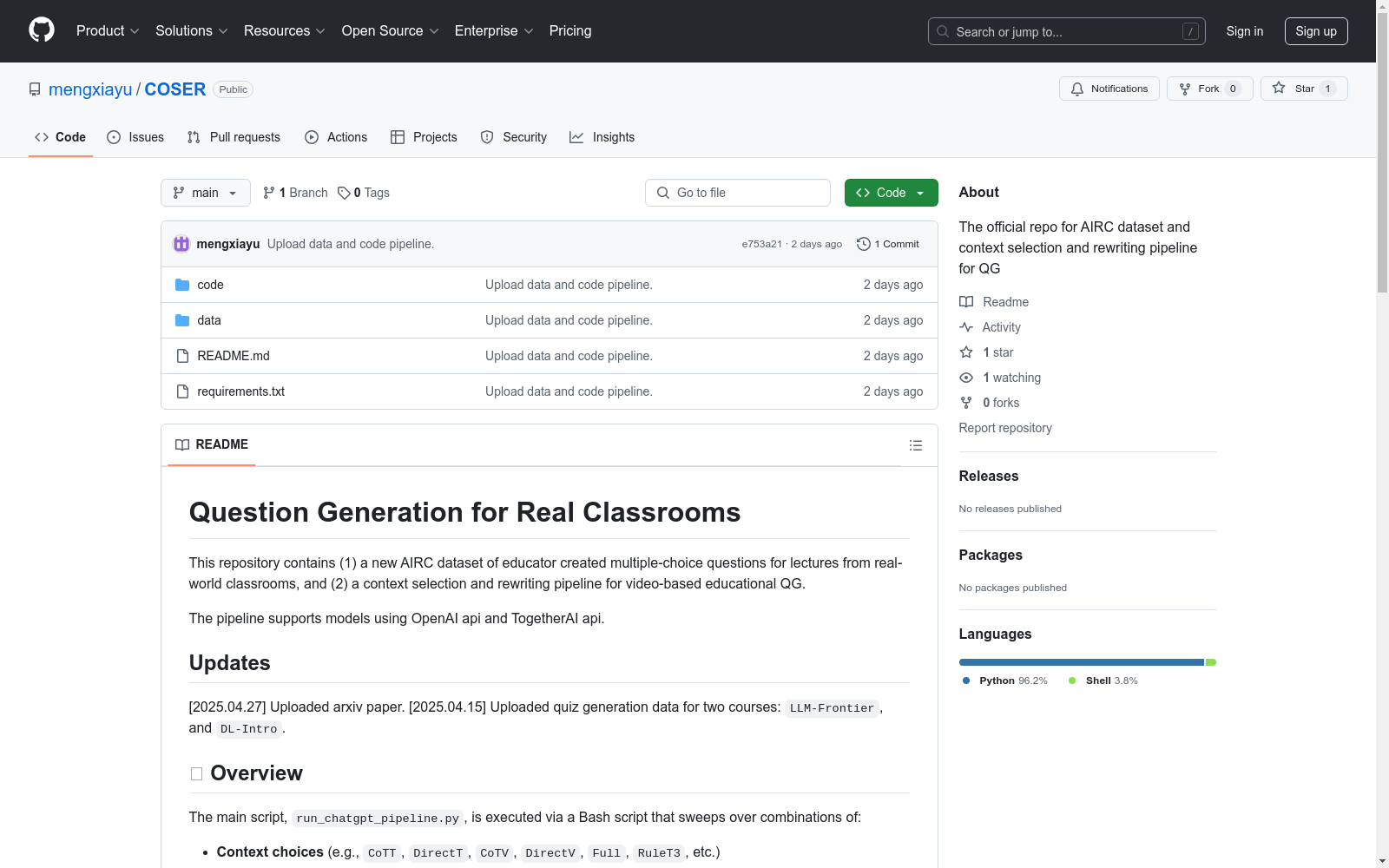
Task: Click the search magnifier icon in header
Action: pos(943,31)
